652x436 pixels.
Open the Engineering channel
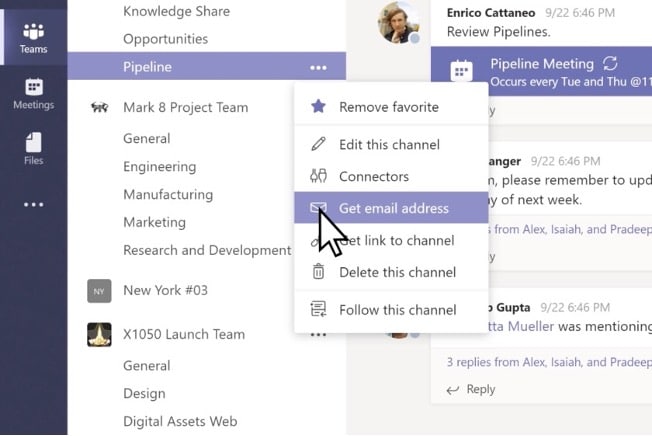(160, 167)
